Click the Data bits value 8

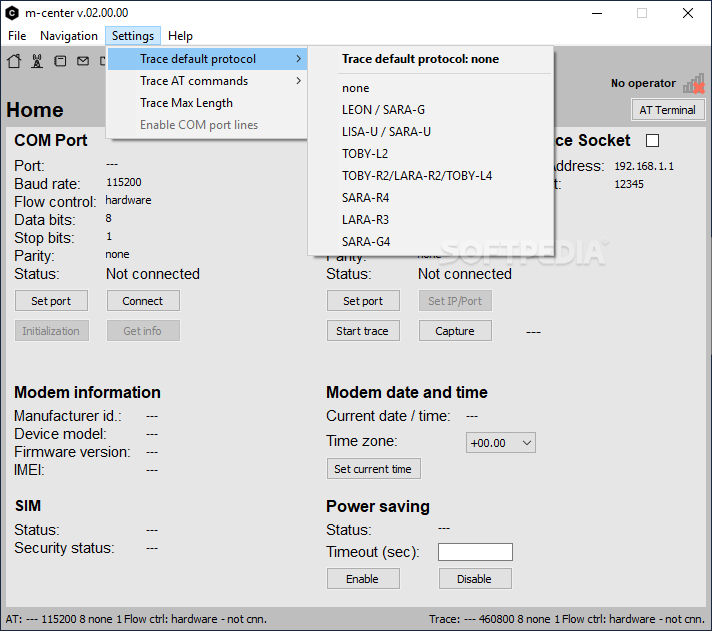tap(109, 218)
